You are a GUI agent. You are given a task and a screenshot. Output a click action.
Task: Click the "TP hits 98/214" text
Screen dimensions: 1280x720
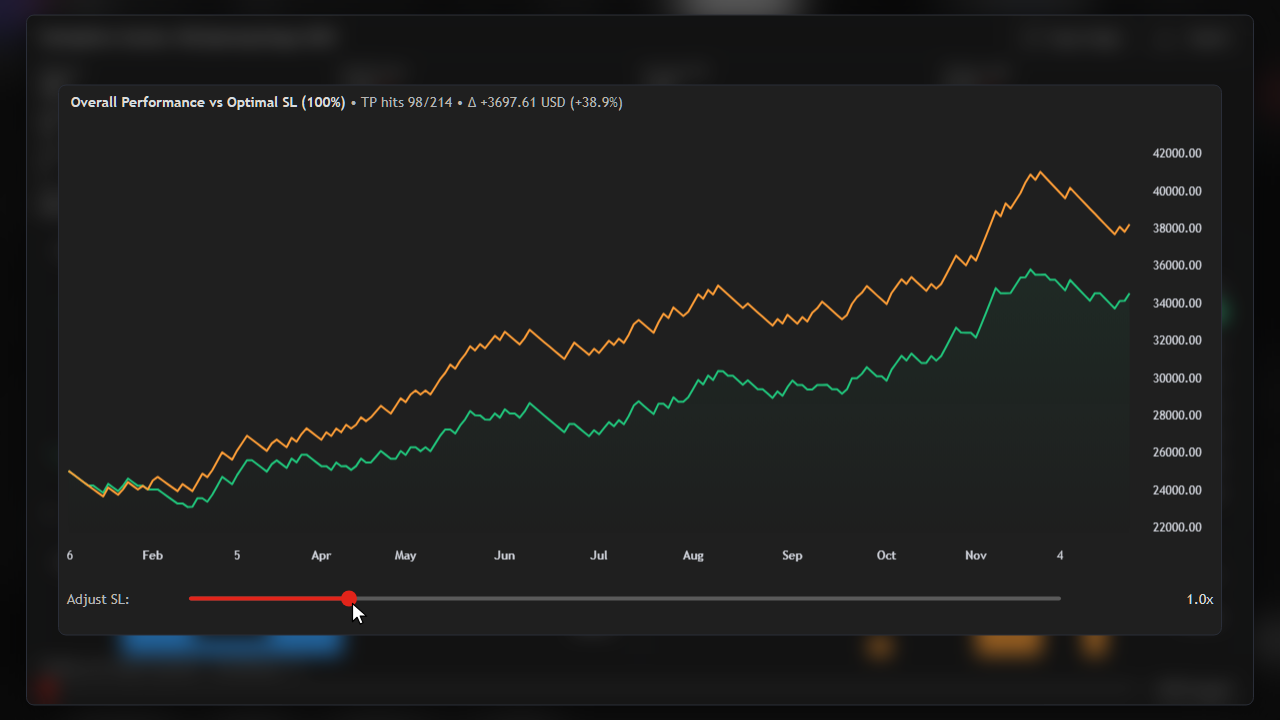[x=407, y=102]
